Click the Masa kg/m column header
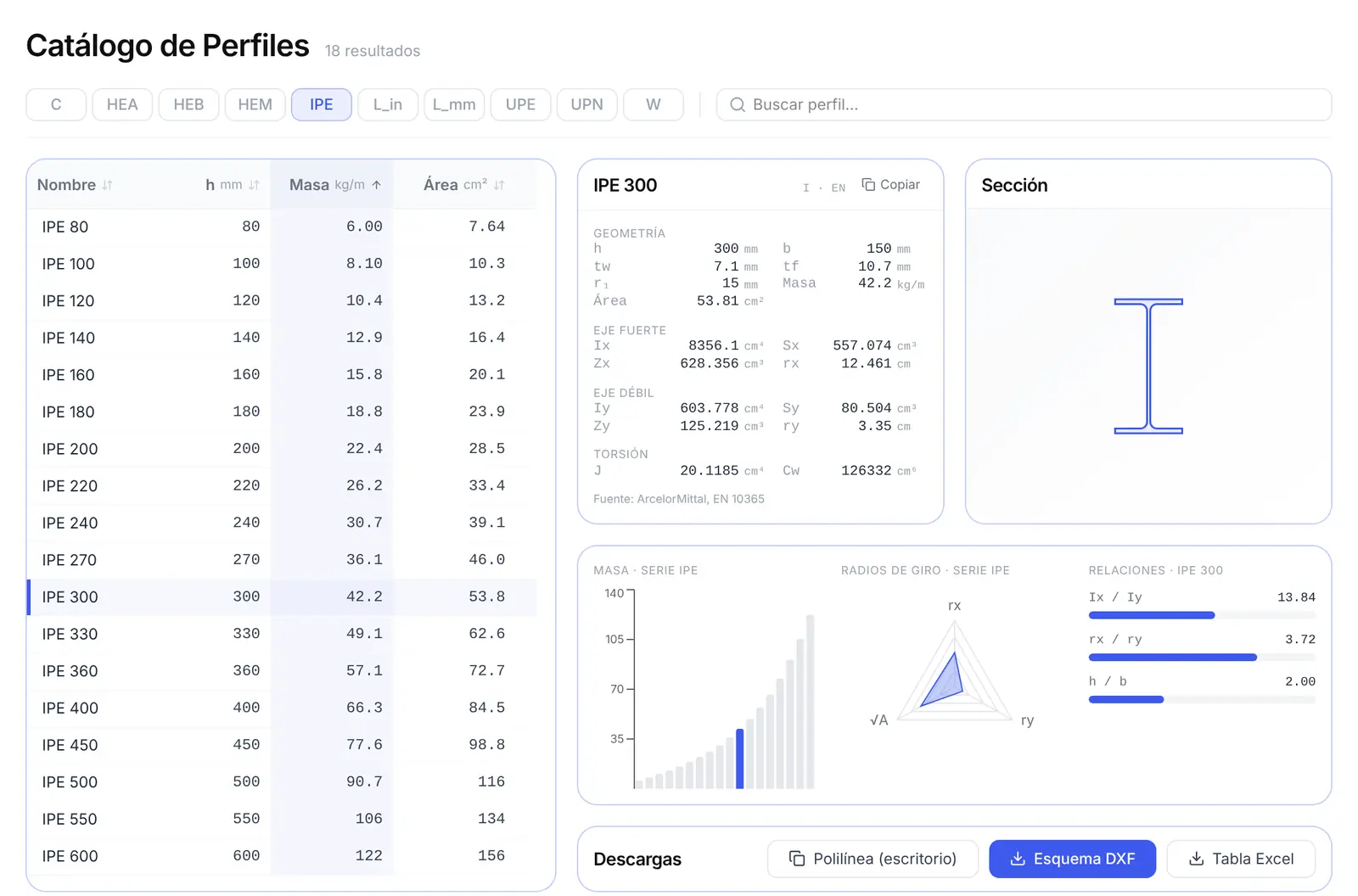Image resolution: width=1358 pixels, height=896 pixels. [332, 185]
